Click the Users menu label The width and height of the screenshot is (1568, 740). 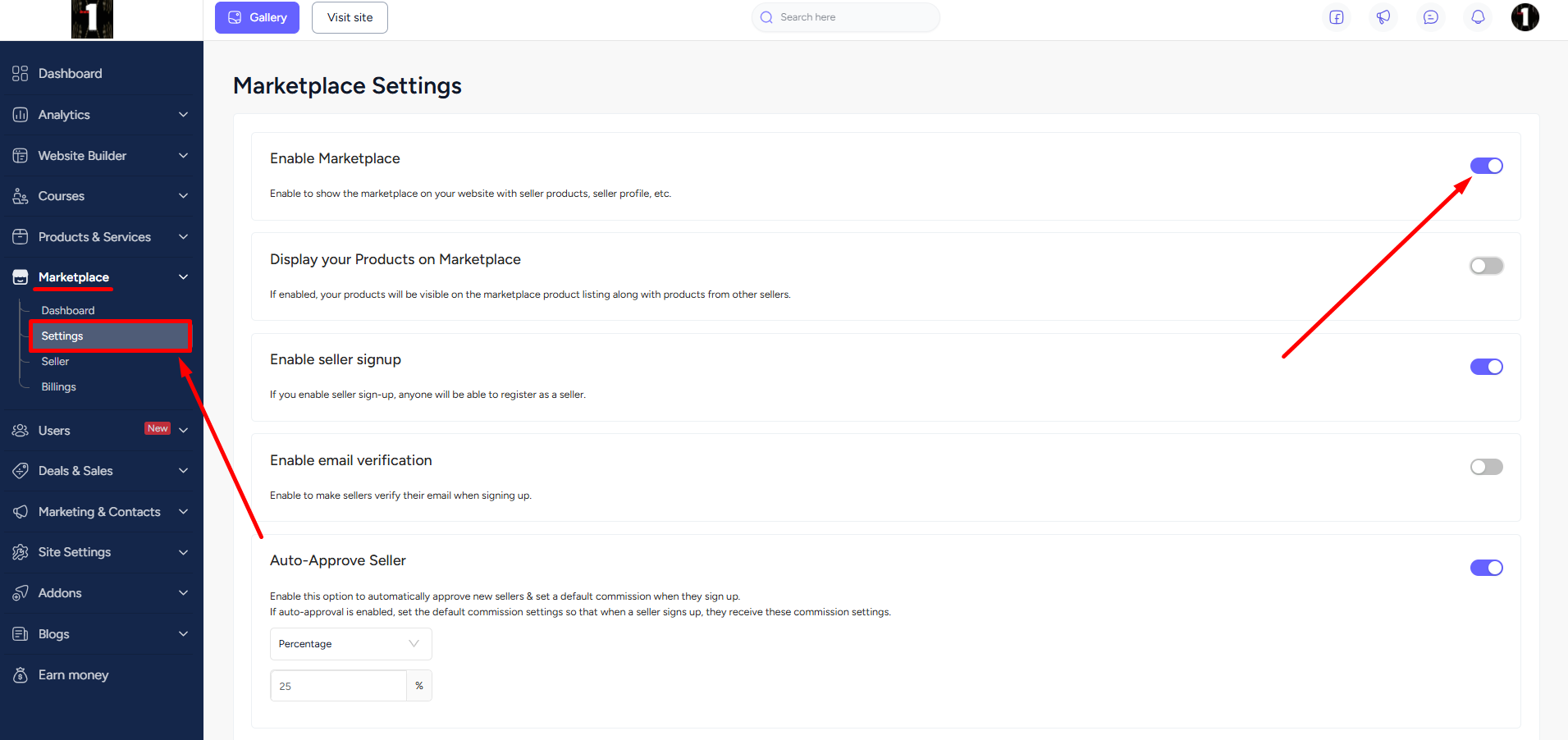[x=54, y=431]
